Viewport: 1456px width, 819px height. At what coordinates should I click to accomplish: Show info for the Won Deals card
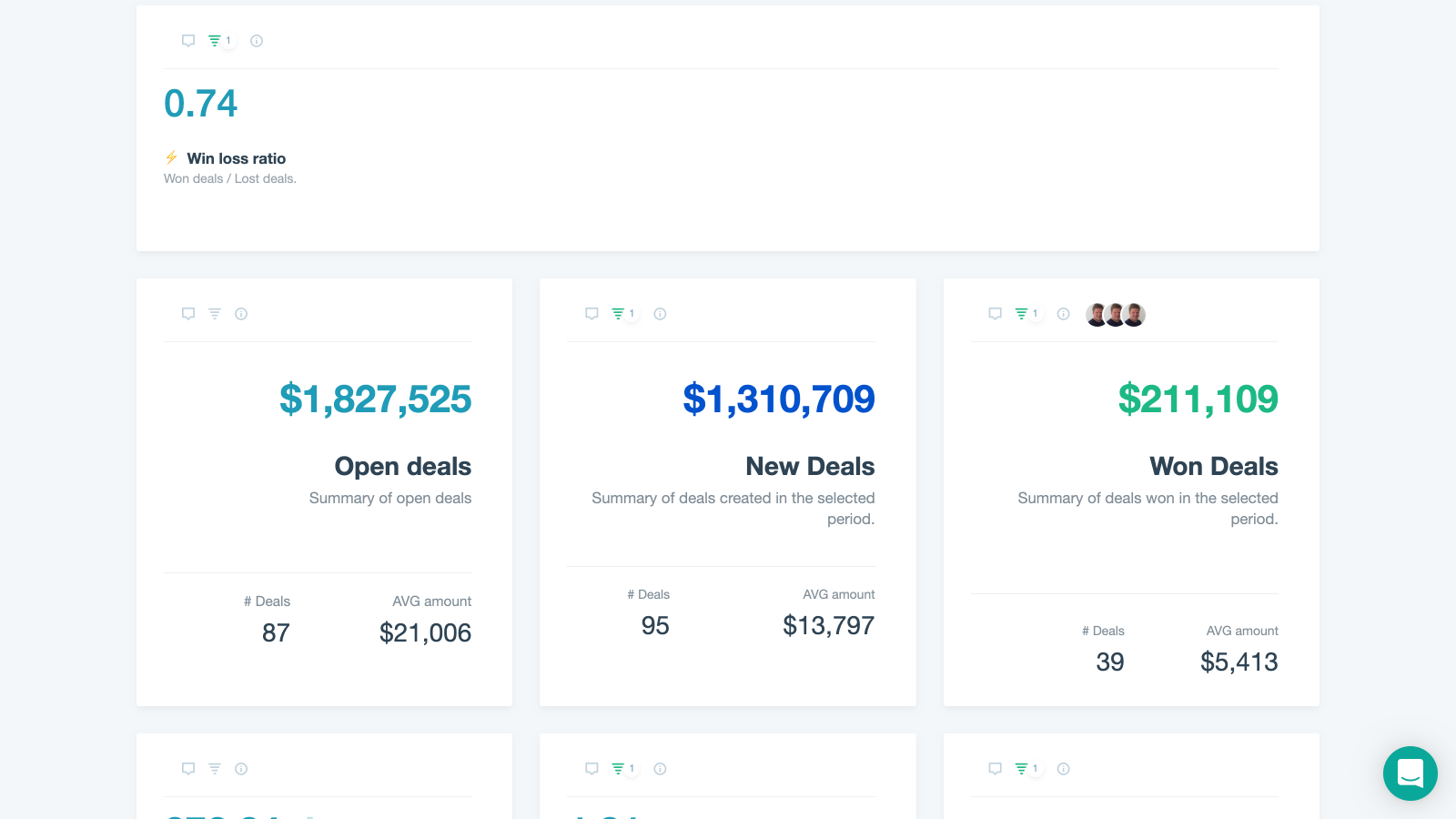(x=1063, y=314)
